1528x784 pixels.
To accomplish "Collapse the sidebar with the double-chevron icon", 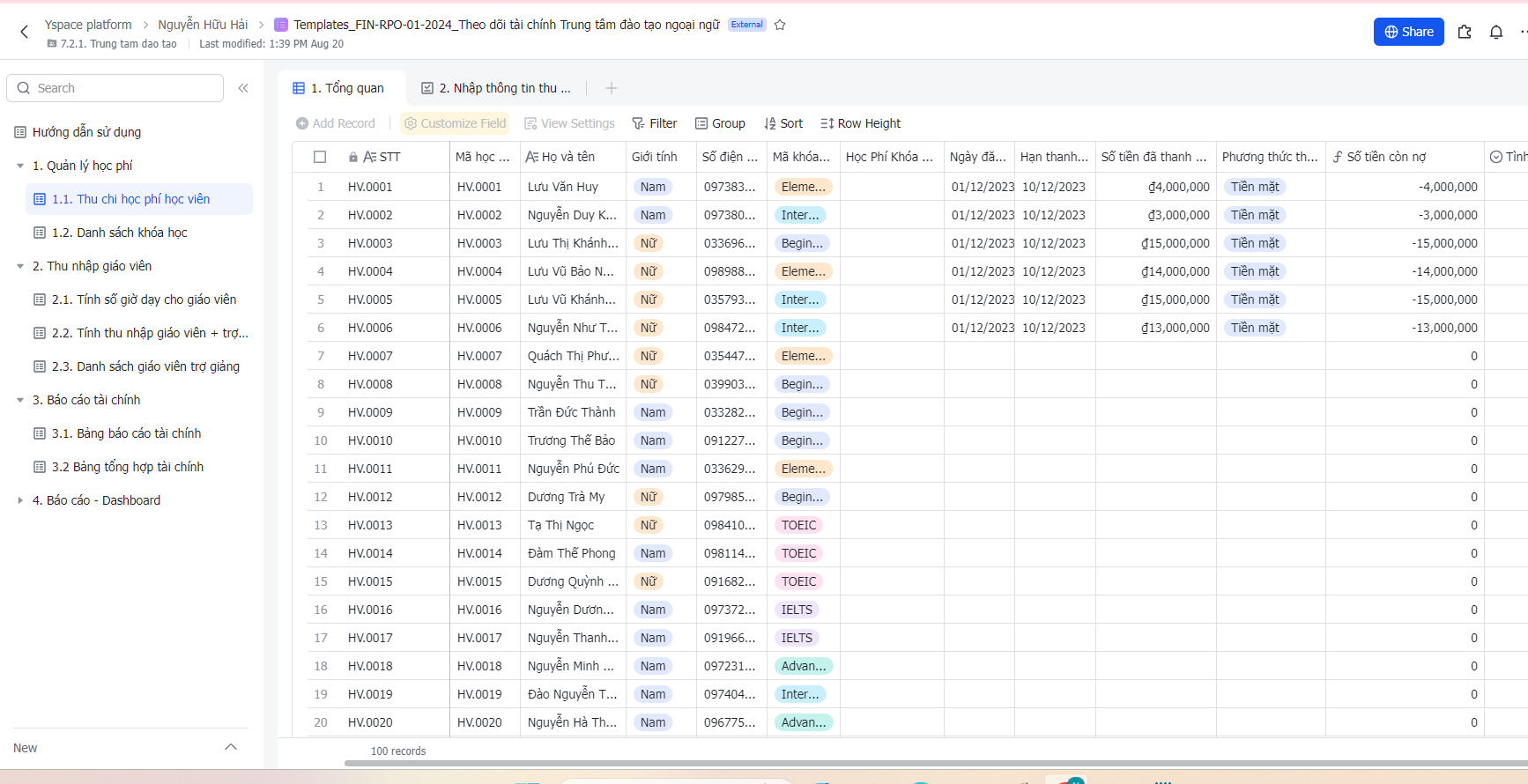I will click(x=243, y=88).
